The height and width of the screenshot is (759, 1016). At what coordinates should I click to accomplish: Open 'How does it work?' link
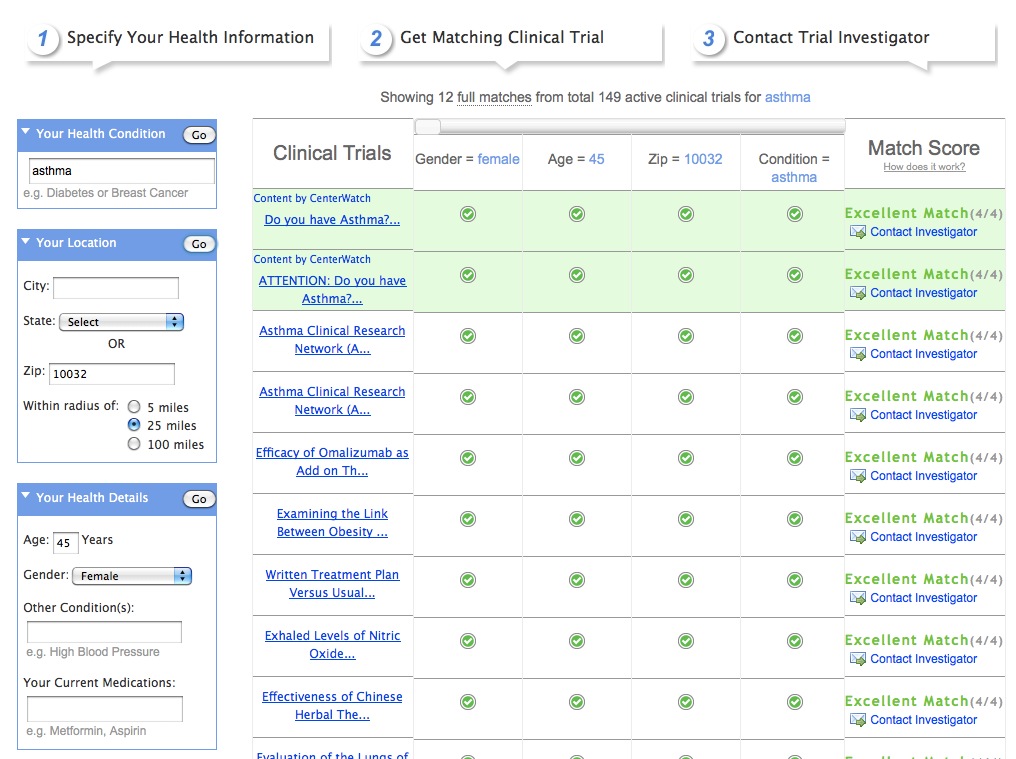click(924, 167)
